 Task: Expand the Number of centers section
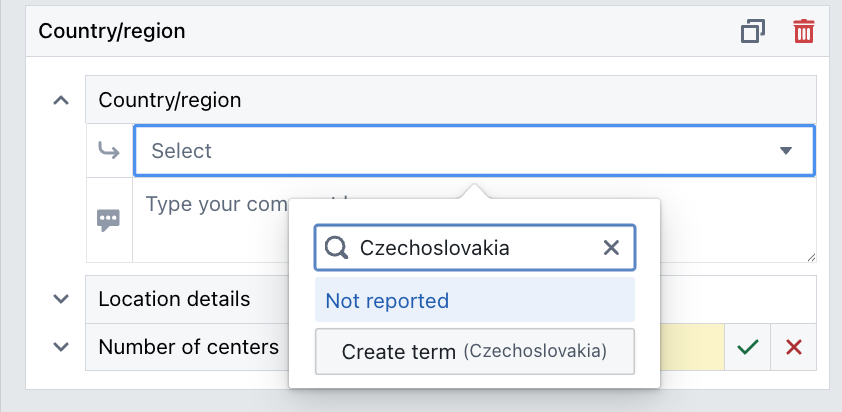pos(61,347)
